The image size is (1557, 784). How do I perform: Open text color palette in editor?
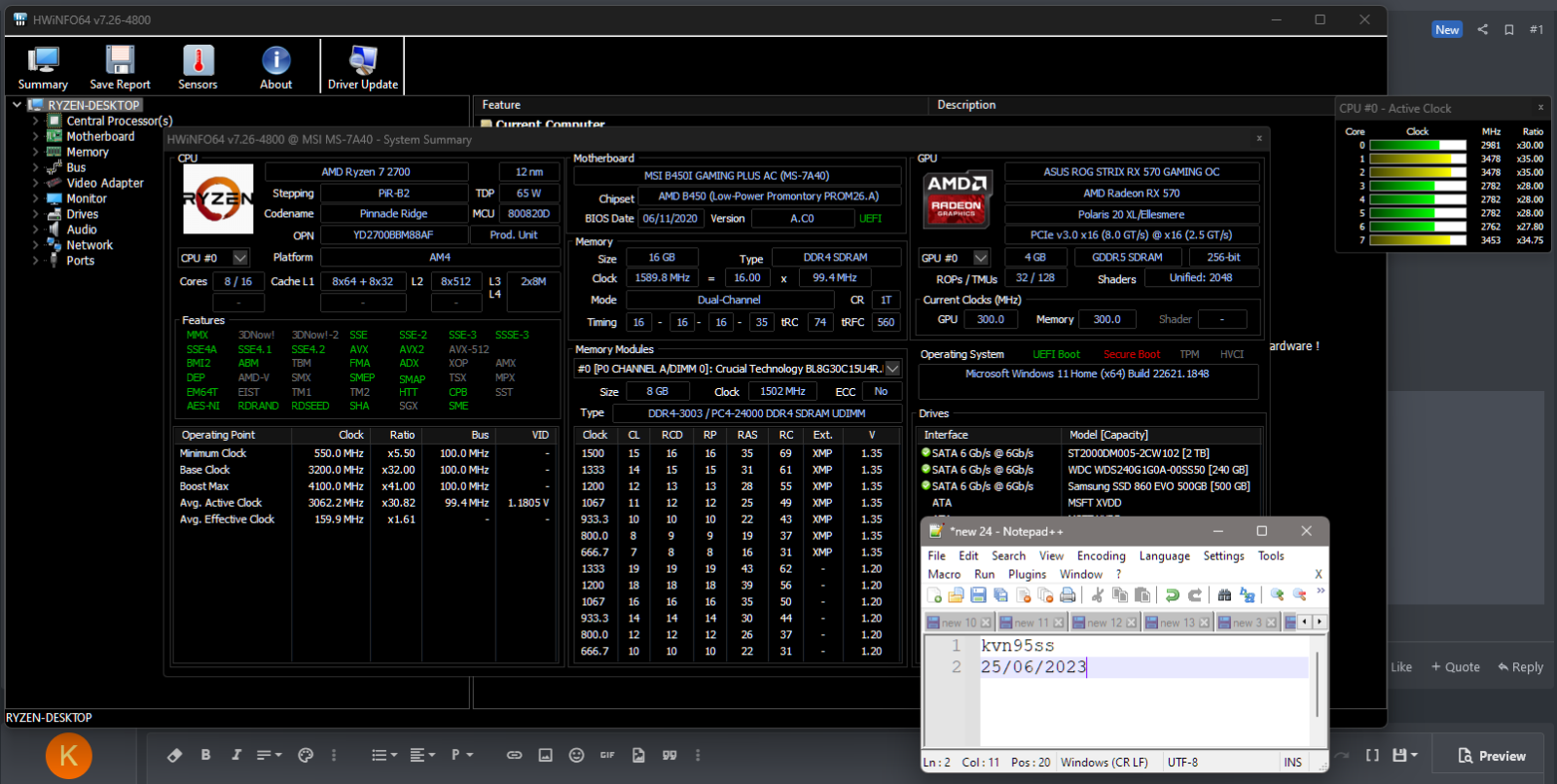click(x=306, y=755)
